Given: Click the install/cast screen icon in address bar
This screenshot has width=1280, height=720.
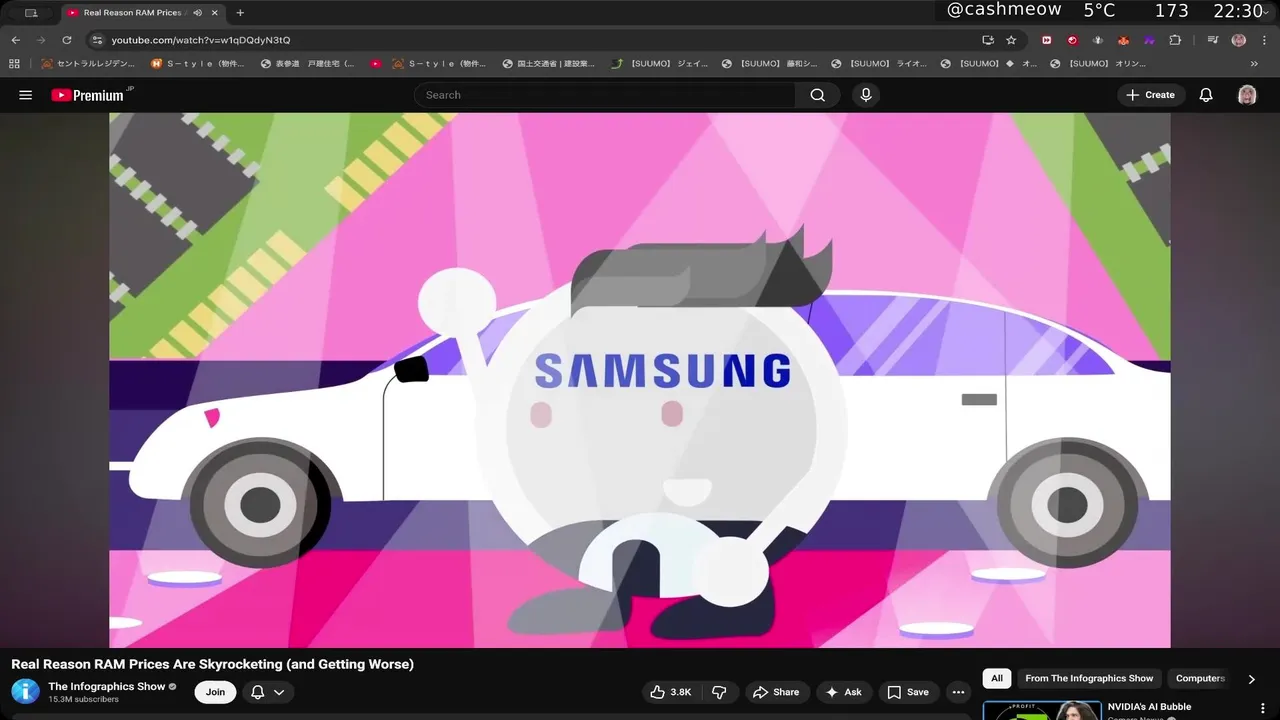Looking at the screenshot, I should tap(988, 40).
